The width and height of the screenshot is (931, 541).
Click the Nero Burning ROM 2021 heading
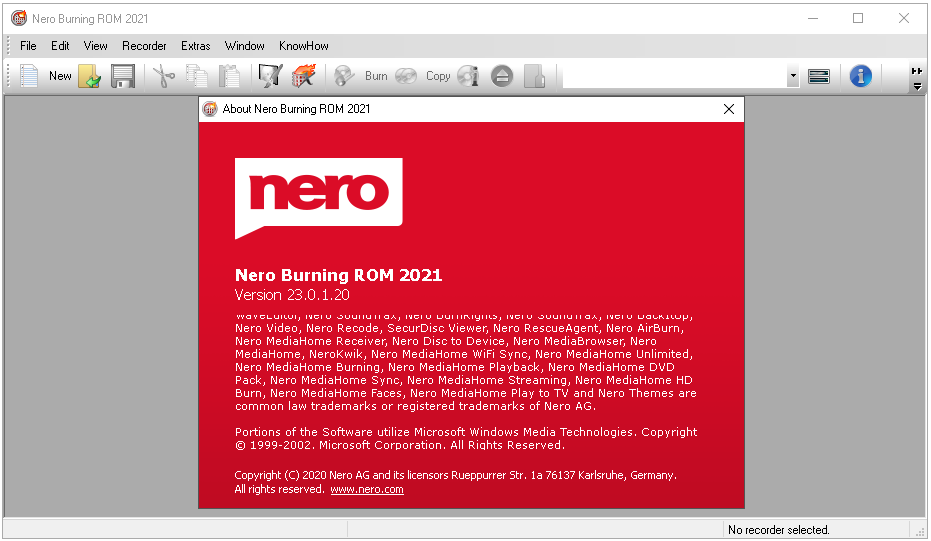point(338,275)
